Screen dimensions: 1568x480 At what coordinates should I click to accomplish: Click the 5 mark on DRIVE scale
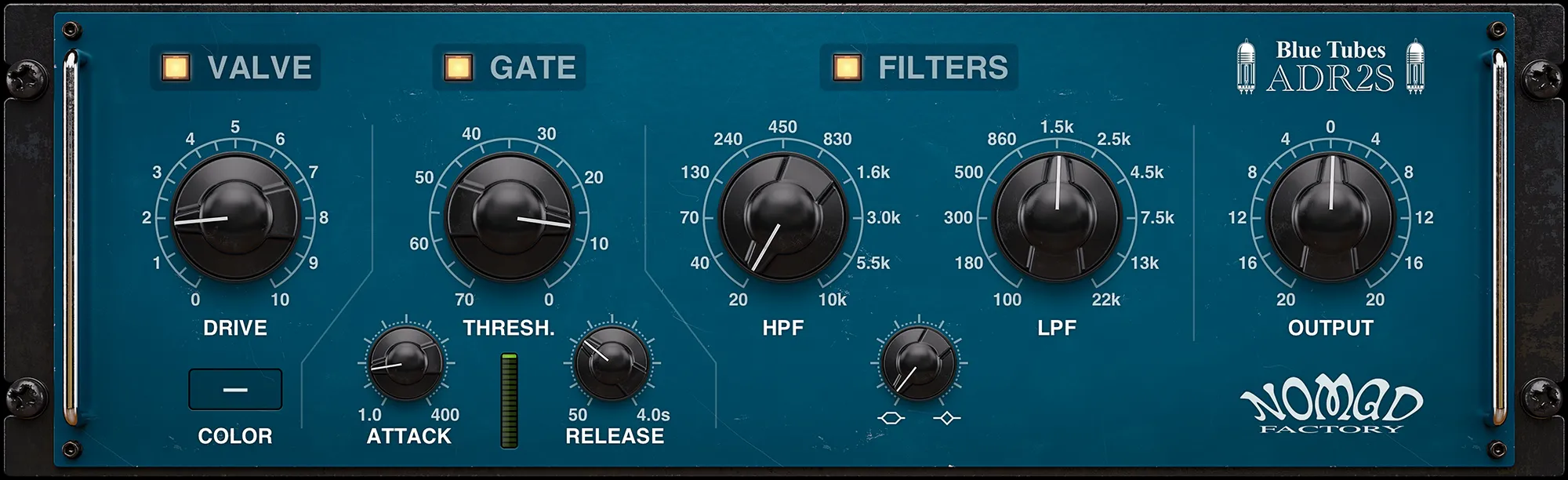pos(235,126)
